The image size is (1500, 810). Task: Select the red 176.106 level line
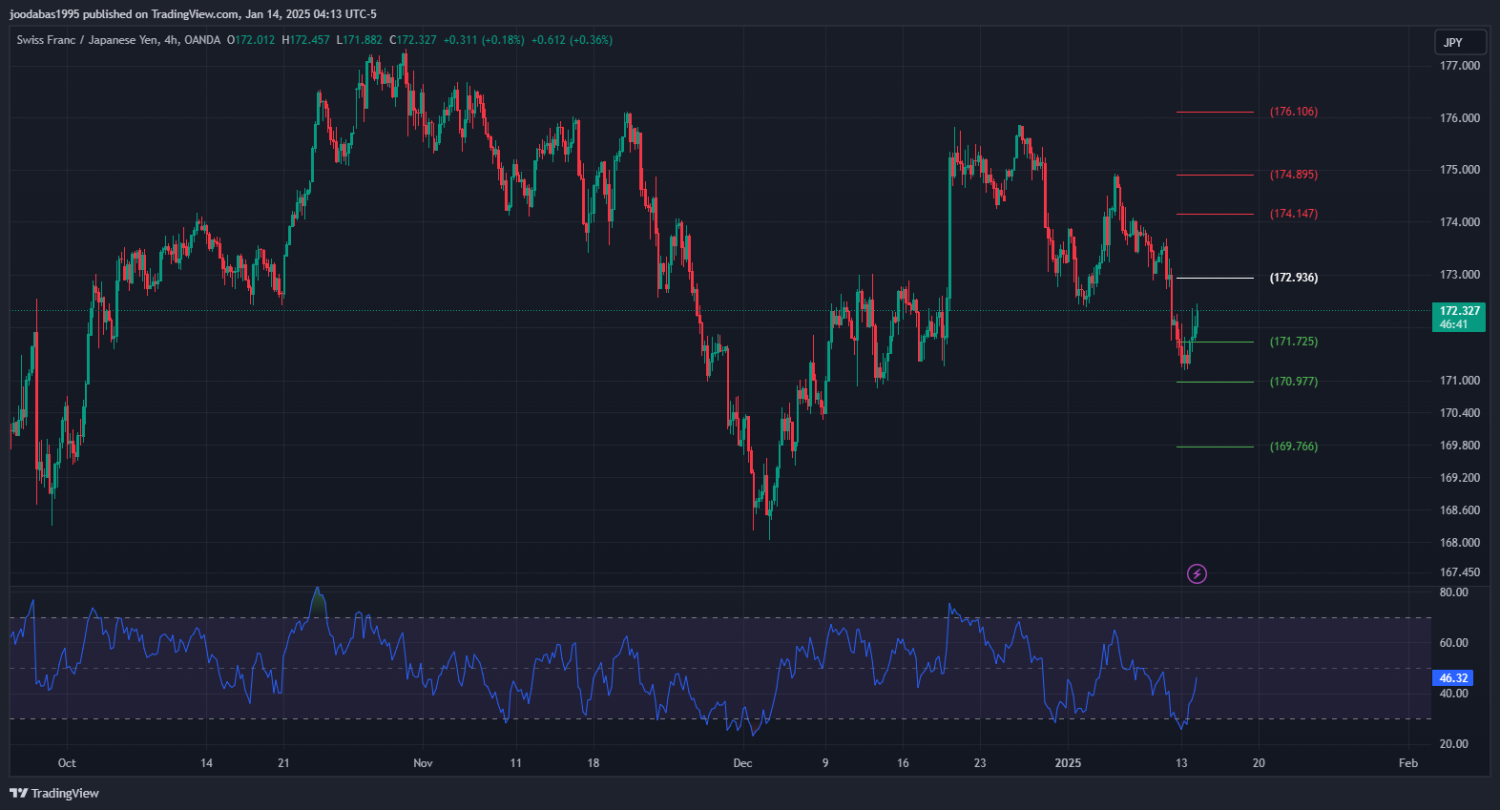coord(1215,112)
